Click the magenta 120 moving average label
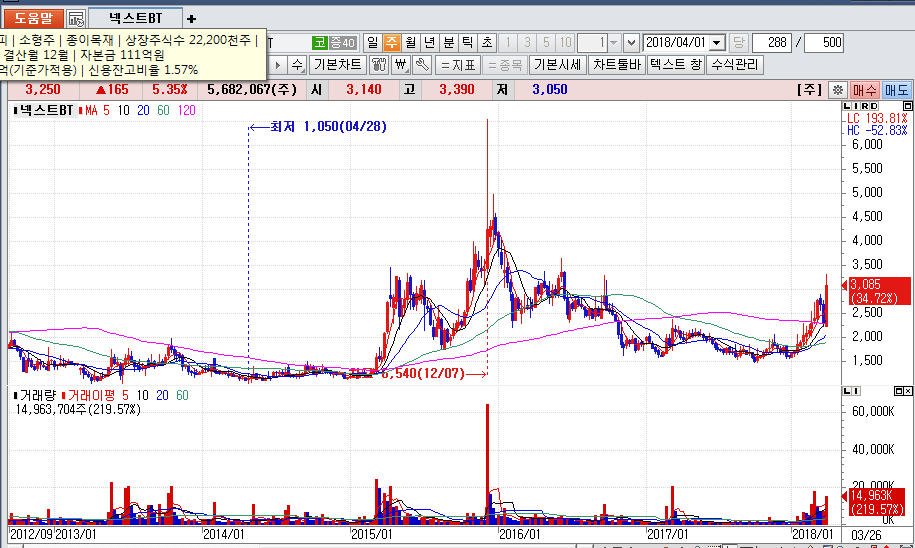The height and width of the screenshot is (548, 915). click(187, 110)
